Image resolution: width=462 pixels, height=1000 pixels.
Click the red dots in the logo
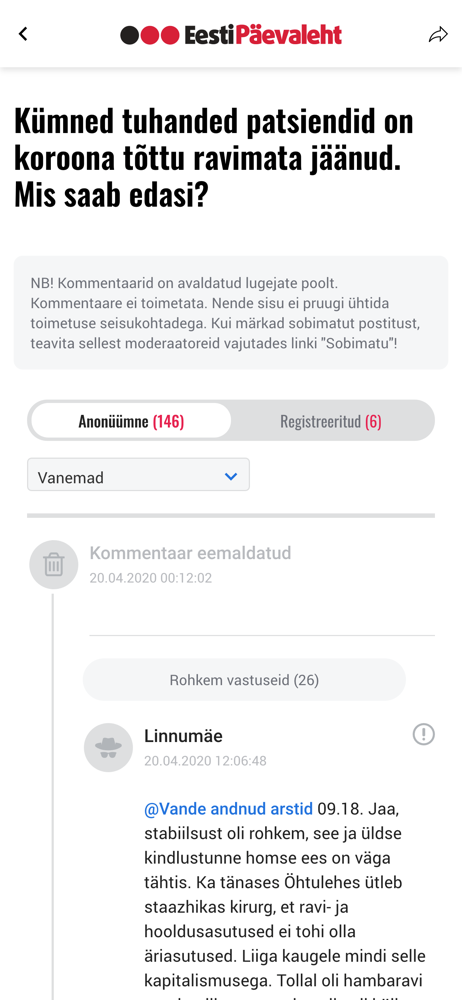160,35
